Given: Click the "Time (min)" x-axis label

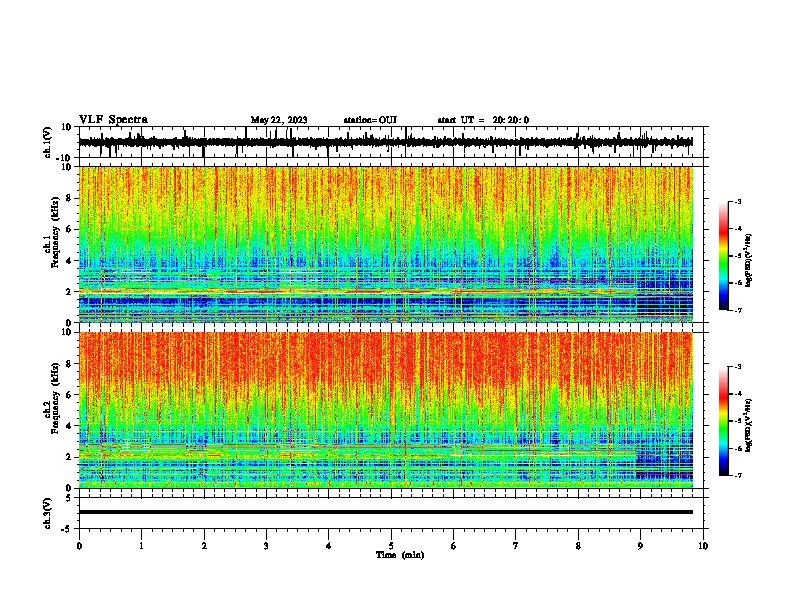Looking at the screenshot, I should click(400, 555).
